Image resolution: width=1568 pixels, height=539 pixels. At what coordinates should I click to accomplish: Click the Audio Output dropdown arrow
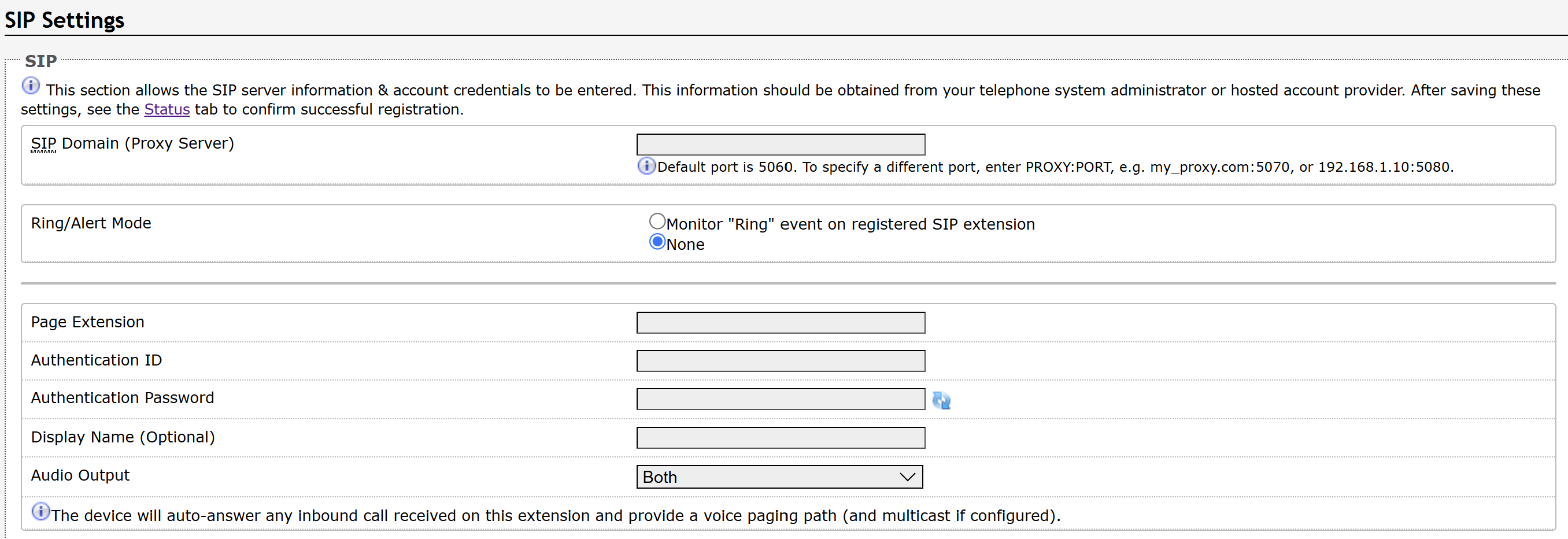tap(907, 477)
